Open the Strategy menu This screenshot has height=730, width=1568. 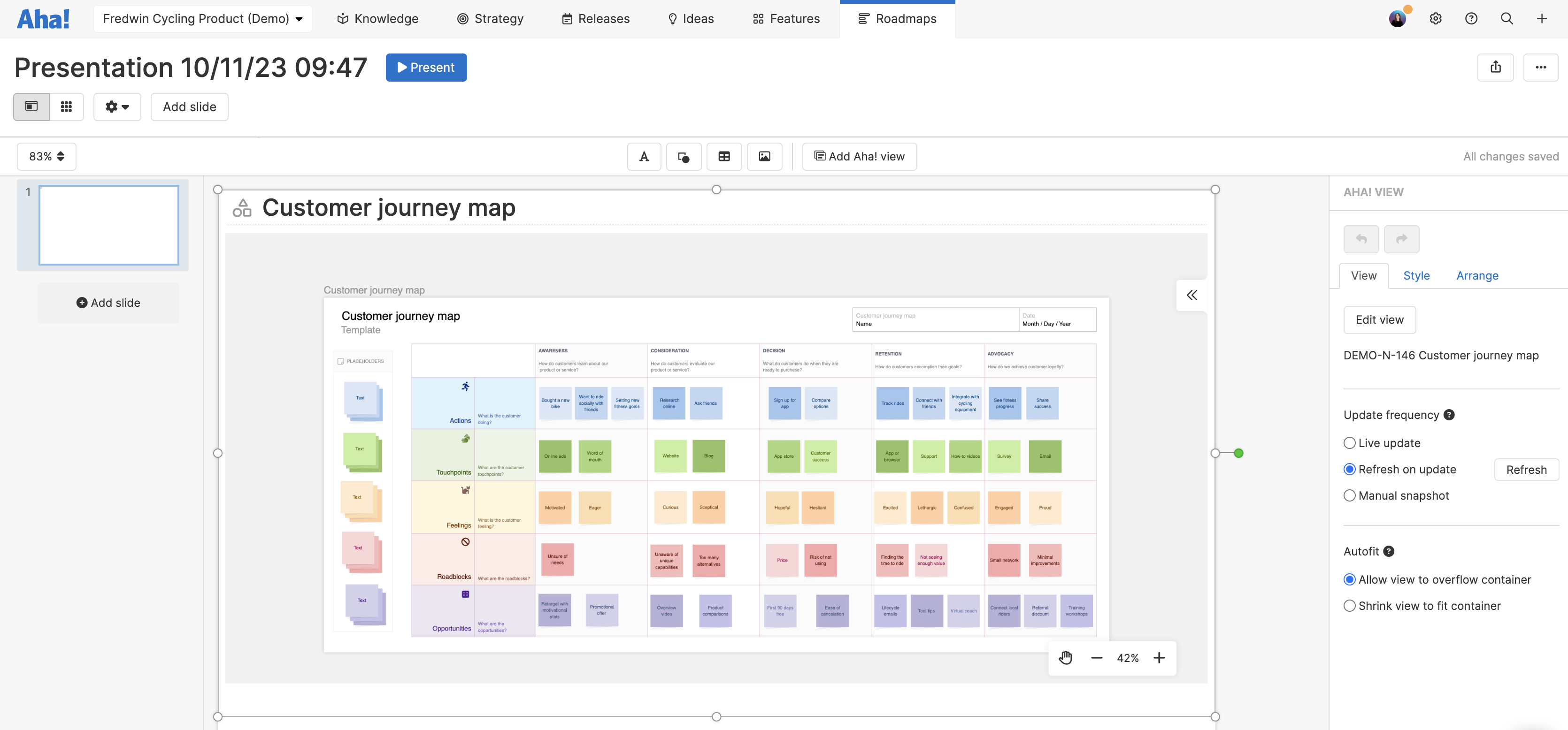490,19
